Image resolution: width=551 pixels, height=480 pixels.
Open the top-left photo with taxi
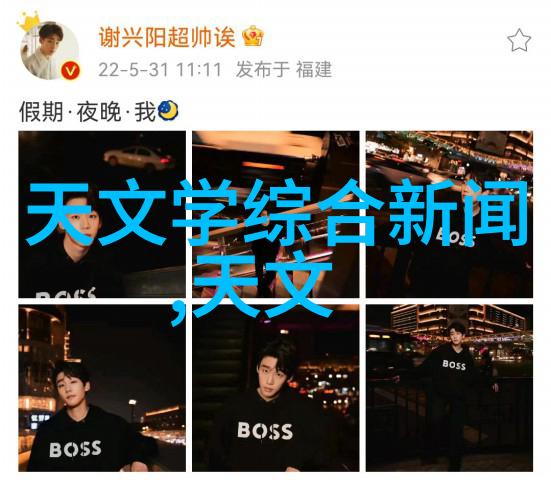[x=102, y=214]
